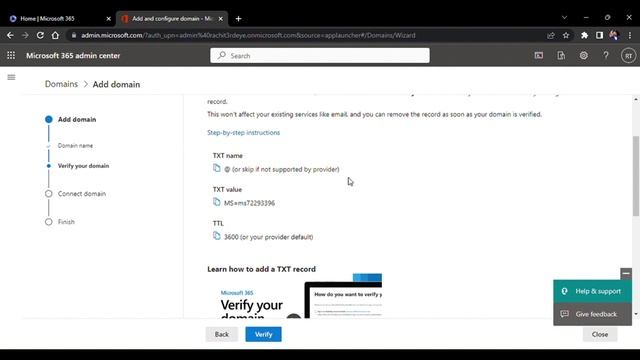640x360 pixels.
Task: Click the scrollbar down arrow
Action: (x=636, y=314)
